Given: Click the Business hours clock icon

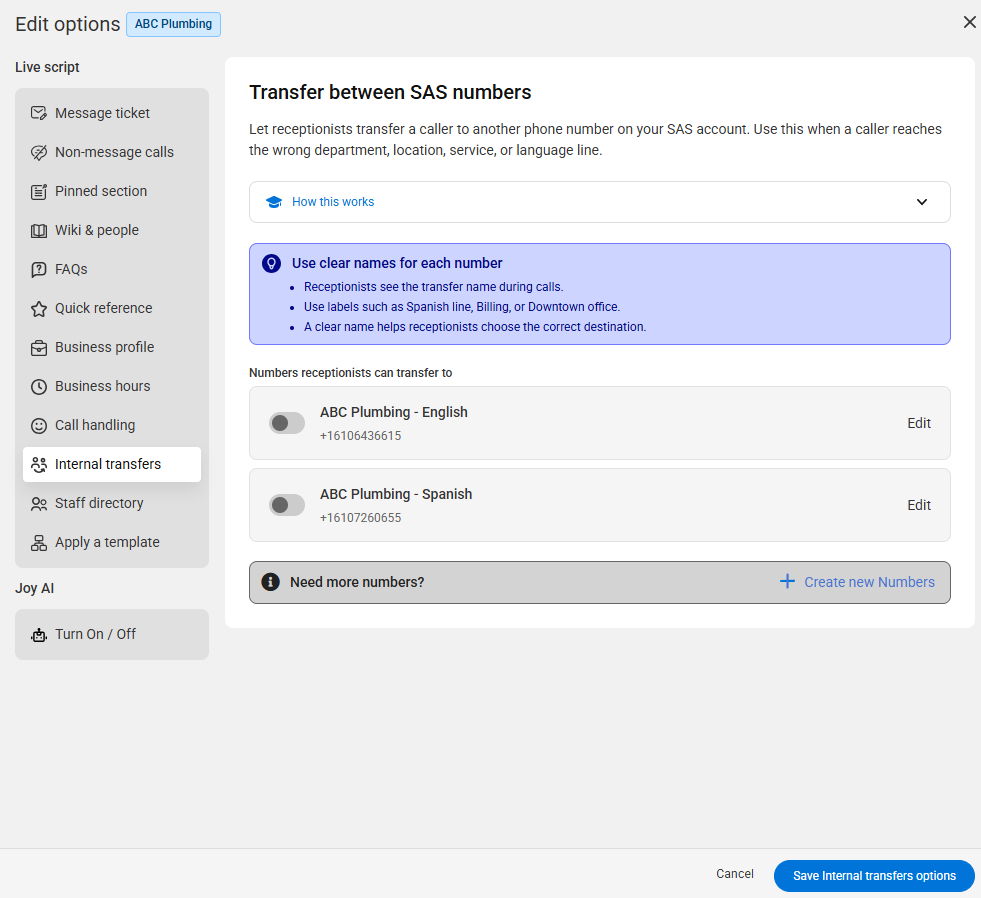Looking at the screenshot, I should 39,387.
